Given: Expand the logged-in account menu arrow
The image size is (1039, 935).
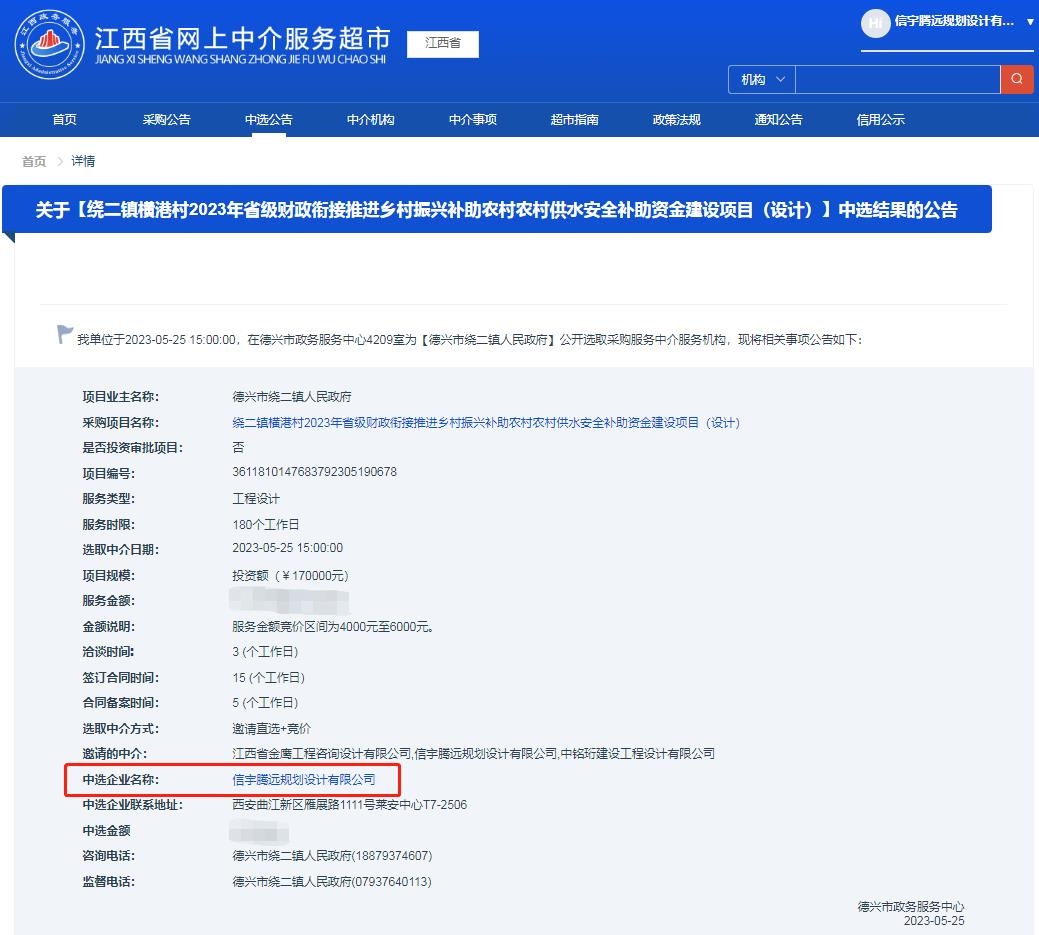Looking at the screenshot, I should (1031, 23).
